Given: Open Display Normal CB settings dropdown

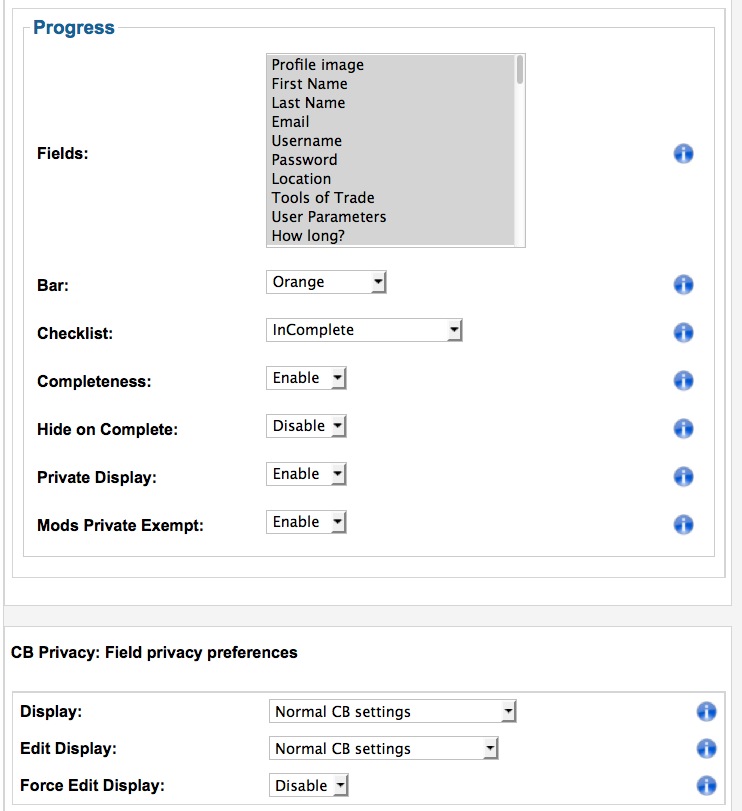Looking at the screenshot, I should pos(392,712).
